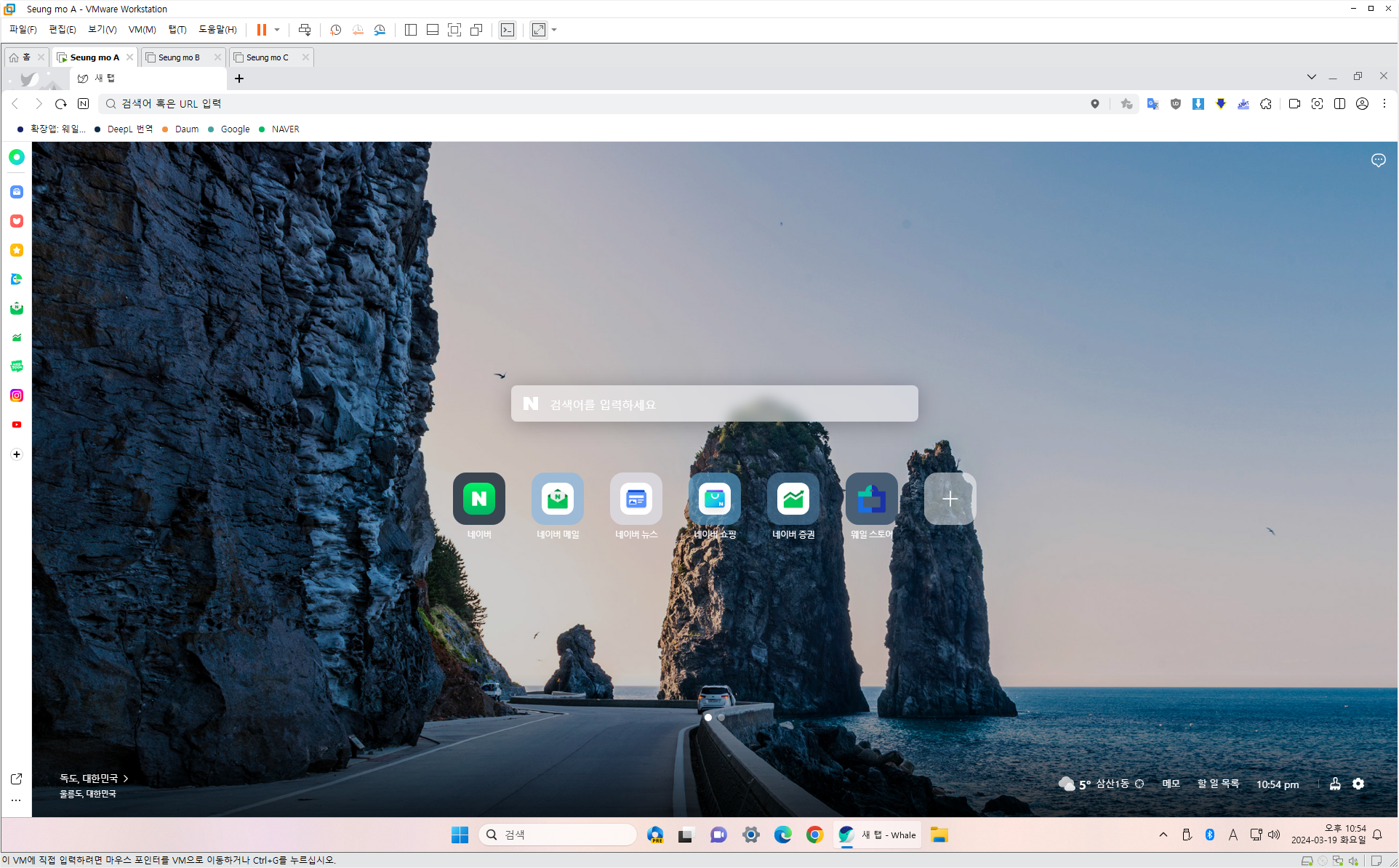
Task: Toggle bookmark star for current page
Action: click(1126, 104)
